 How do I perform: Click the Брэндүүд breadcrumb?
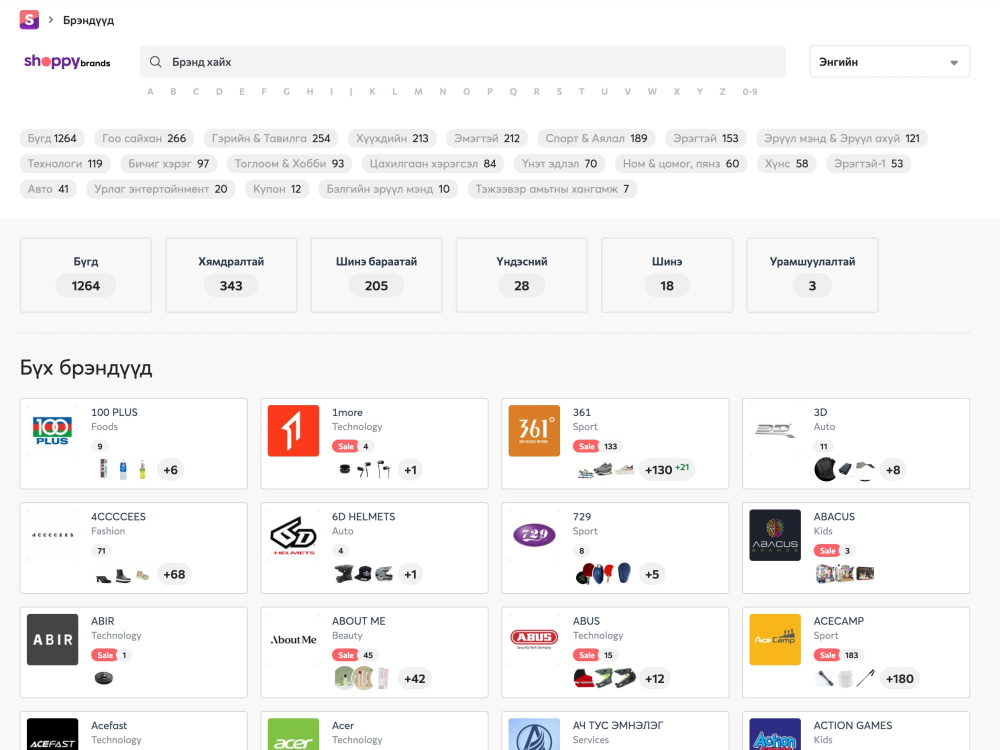click(89, 20)
